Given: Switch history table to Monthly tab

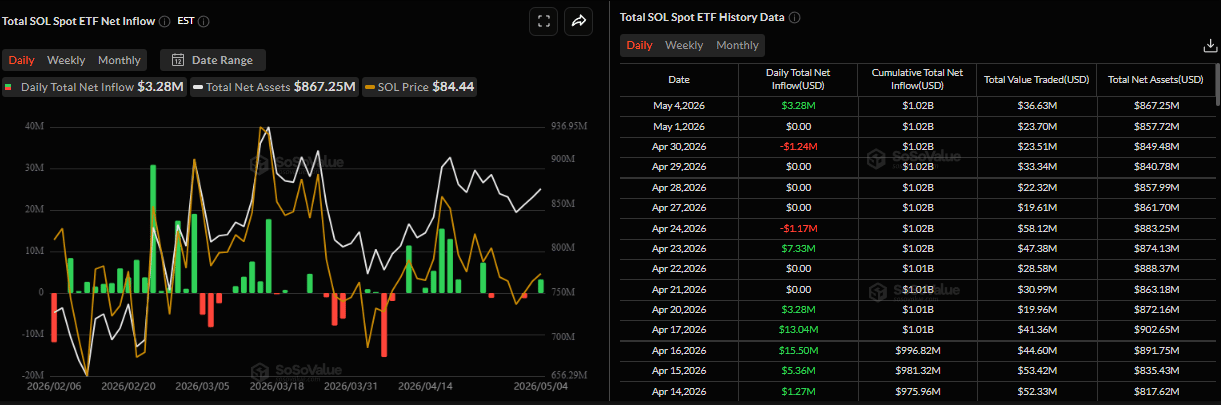Looking at the screenshot, I should point(737,45).
